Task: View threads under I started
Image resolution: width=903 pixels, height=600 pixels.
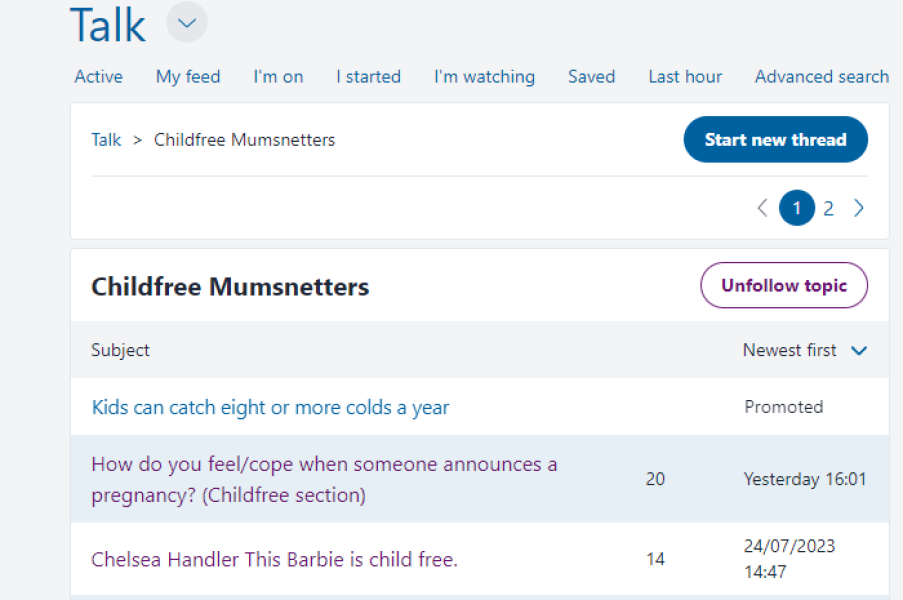Action: click(368, 77)
